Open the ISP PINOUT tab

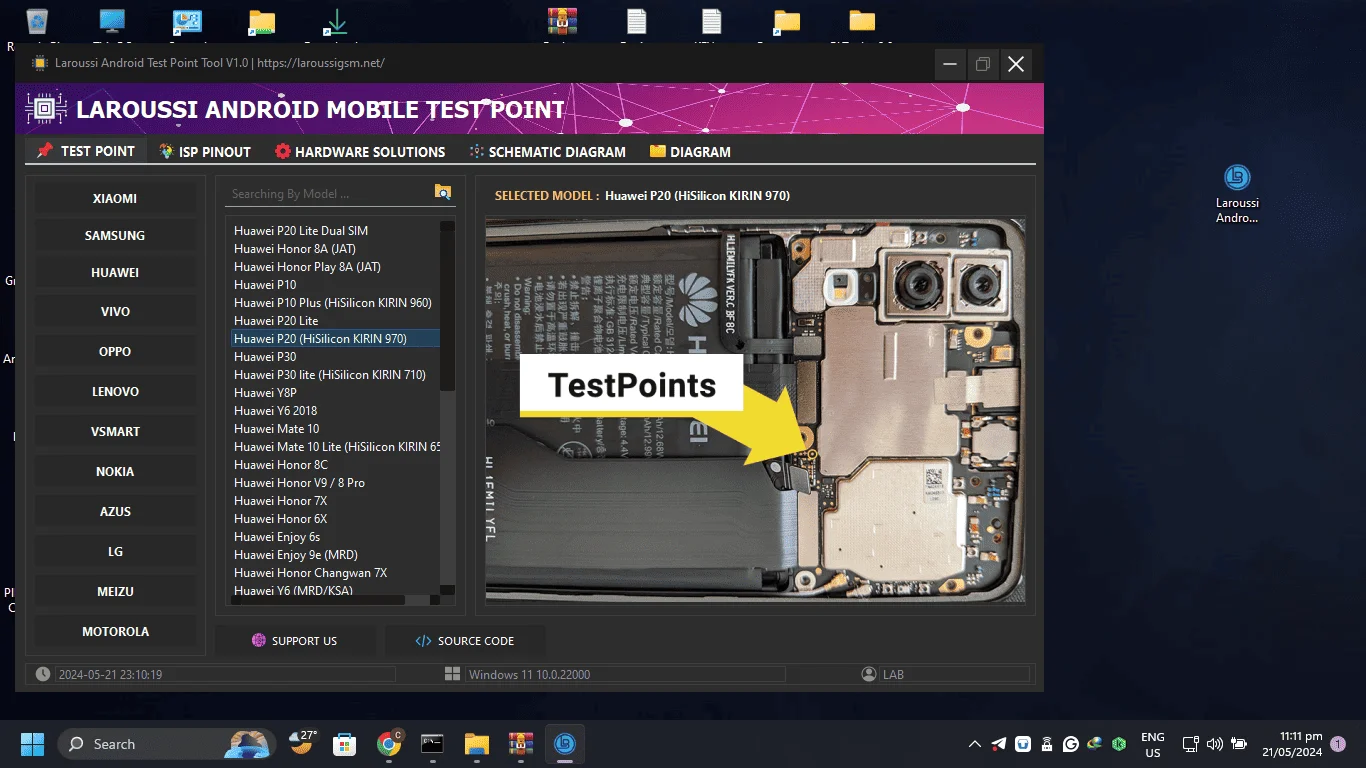(x=205, y=152)
